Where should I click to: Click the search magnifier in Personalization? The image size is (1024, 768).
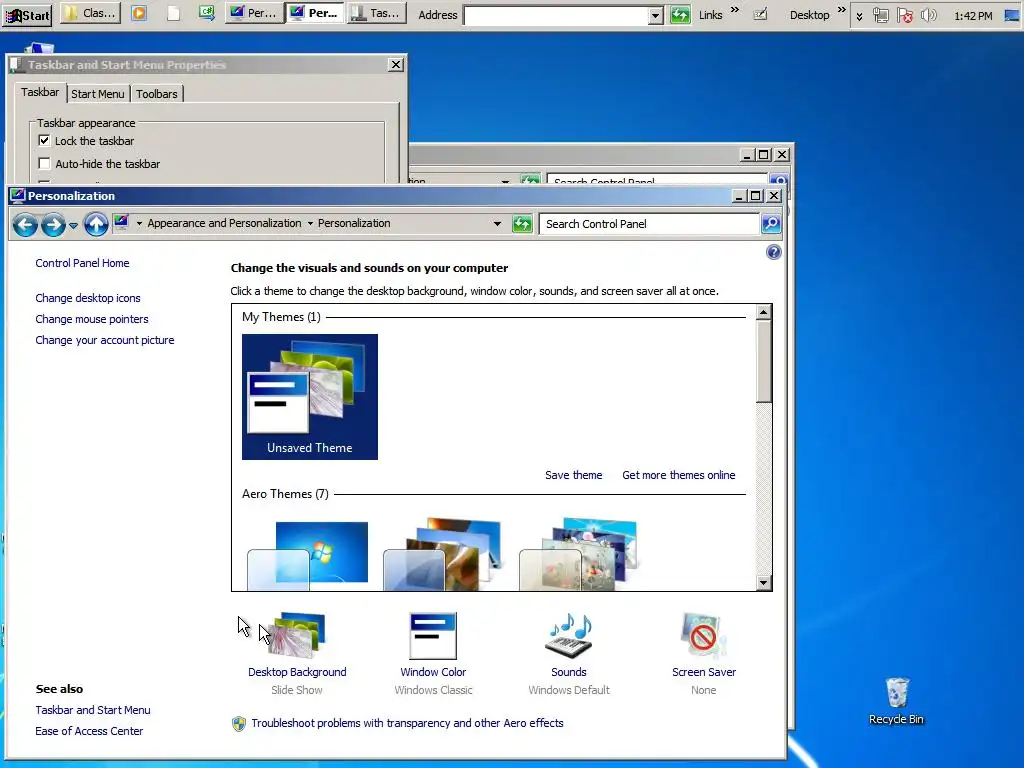(771, 224)
